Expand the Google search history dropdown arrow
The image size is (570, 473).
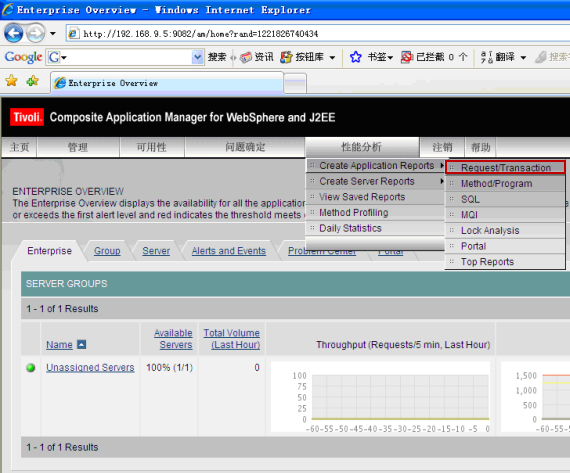[198, 57]
